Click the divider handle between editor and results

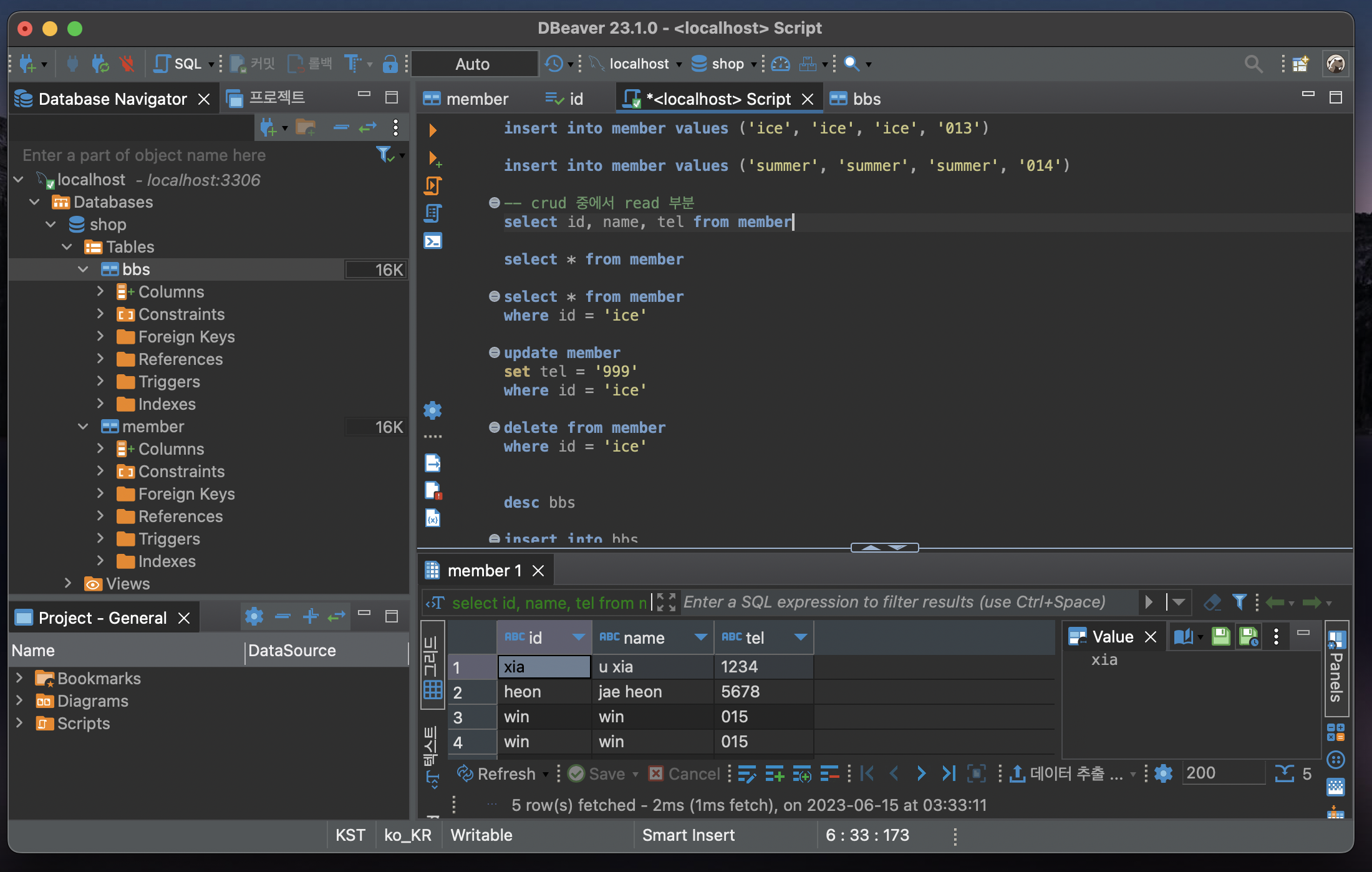pos(884,548)
